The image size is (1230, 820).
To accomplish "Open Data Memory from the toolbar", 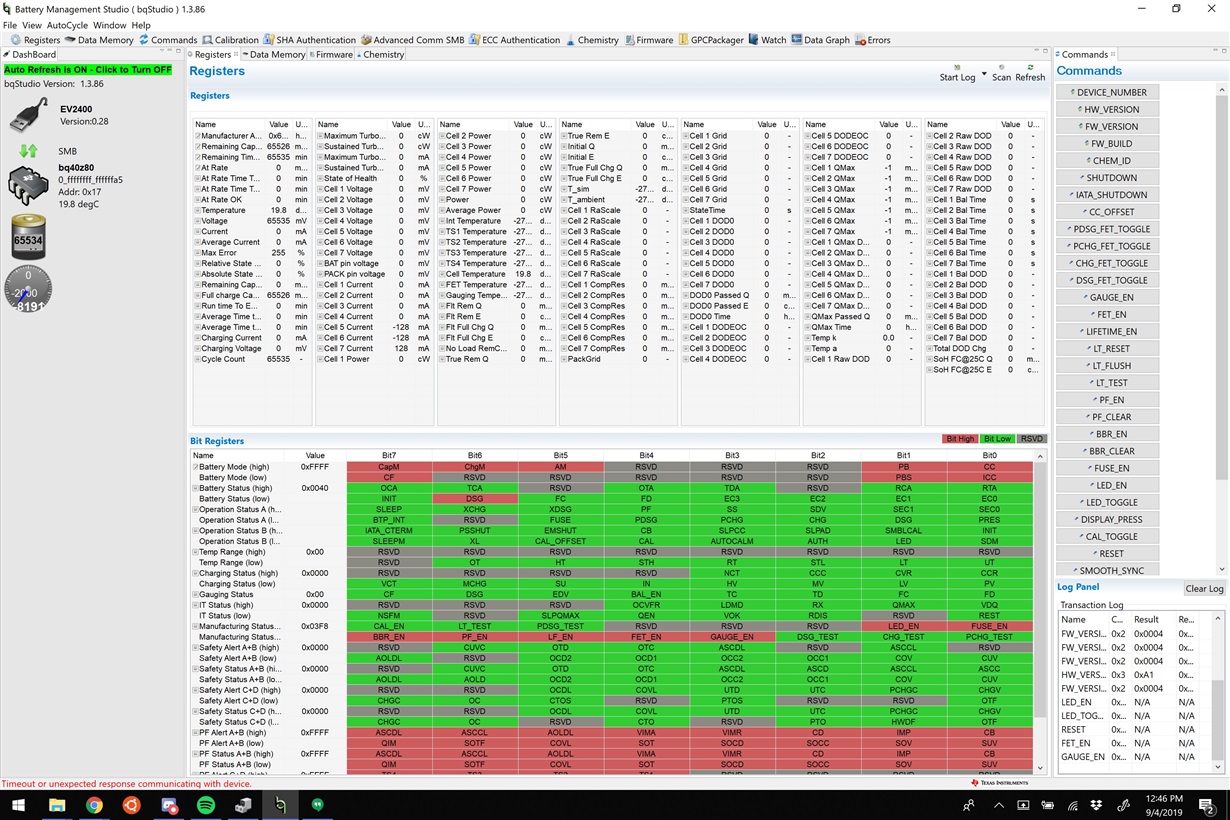I will (x=99, y=40).
